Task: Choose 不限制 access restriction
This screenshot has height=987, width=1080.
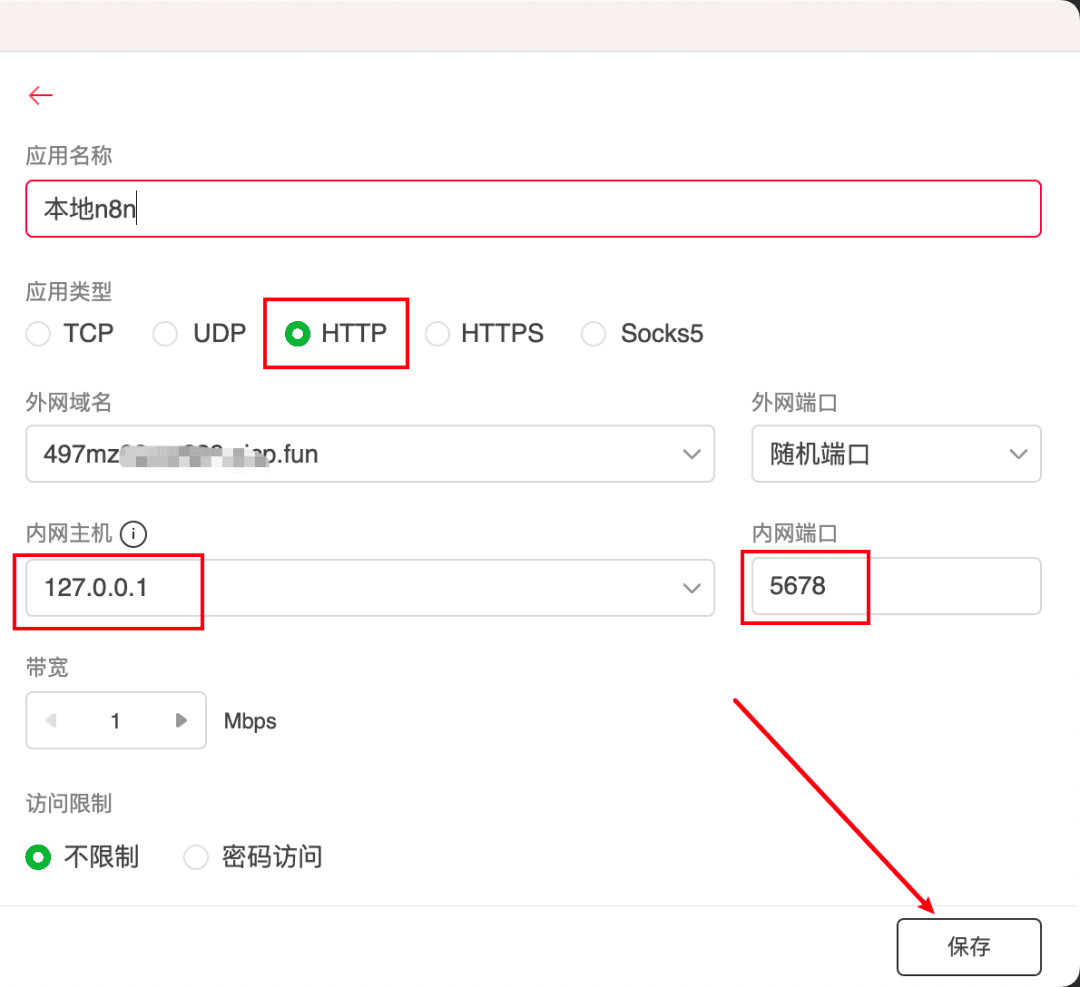Action: tap(38, 857)
